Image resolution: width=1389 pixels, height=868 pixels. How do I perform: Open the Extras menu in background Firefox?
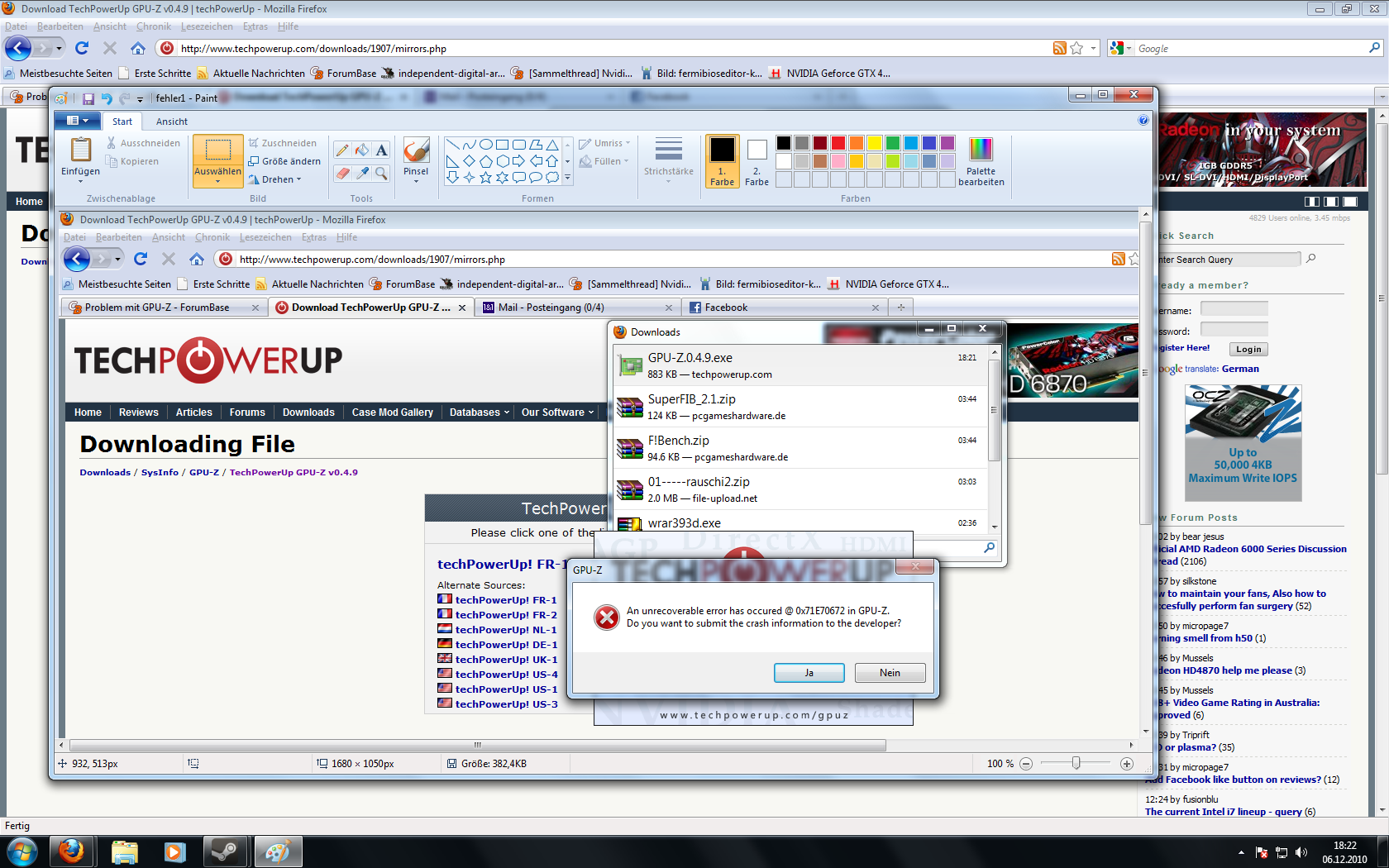pyautogui.click(x=255, y=26)
